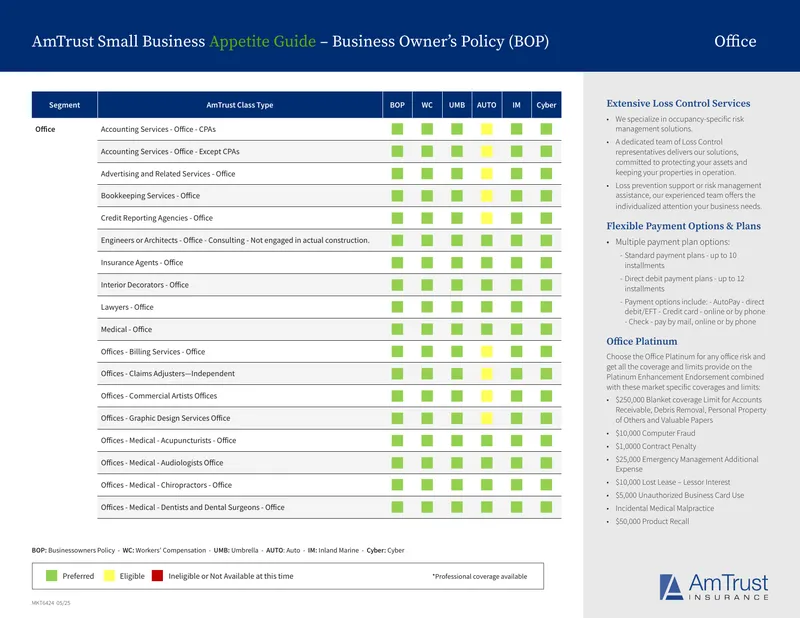Click "Insurance Agents - Office" row text
The width and height of the screenshot is (800, 618).
tap(142, 262)
